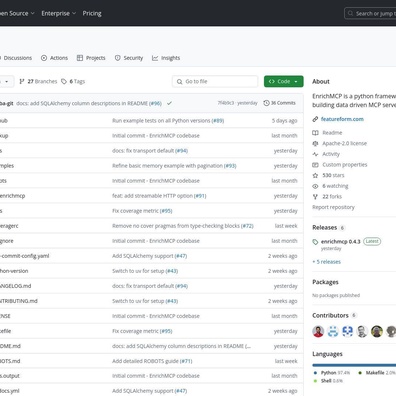View the 6 watching link
Viewport: 396px width, 396px height.
point(335,186)
